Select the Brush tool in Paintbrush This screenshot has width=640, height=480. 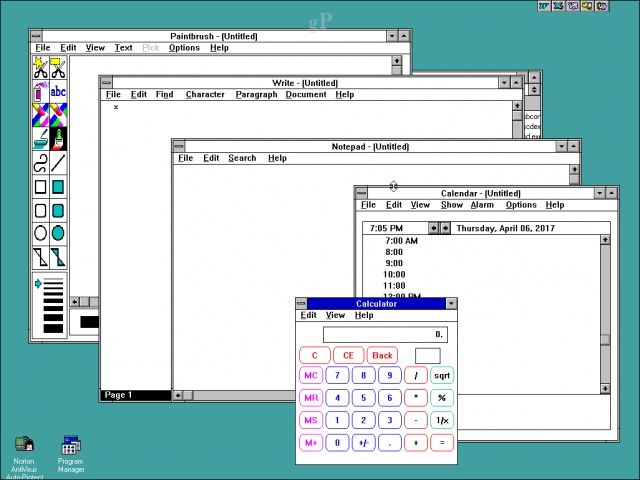point(58,139)
